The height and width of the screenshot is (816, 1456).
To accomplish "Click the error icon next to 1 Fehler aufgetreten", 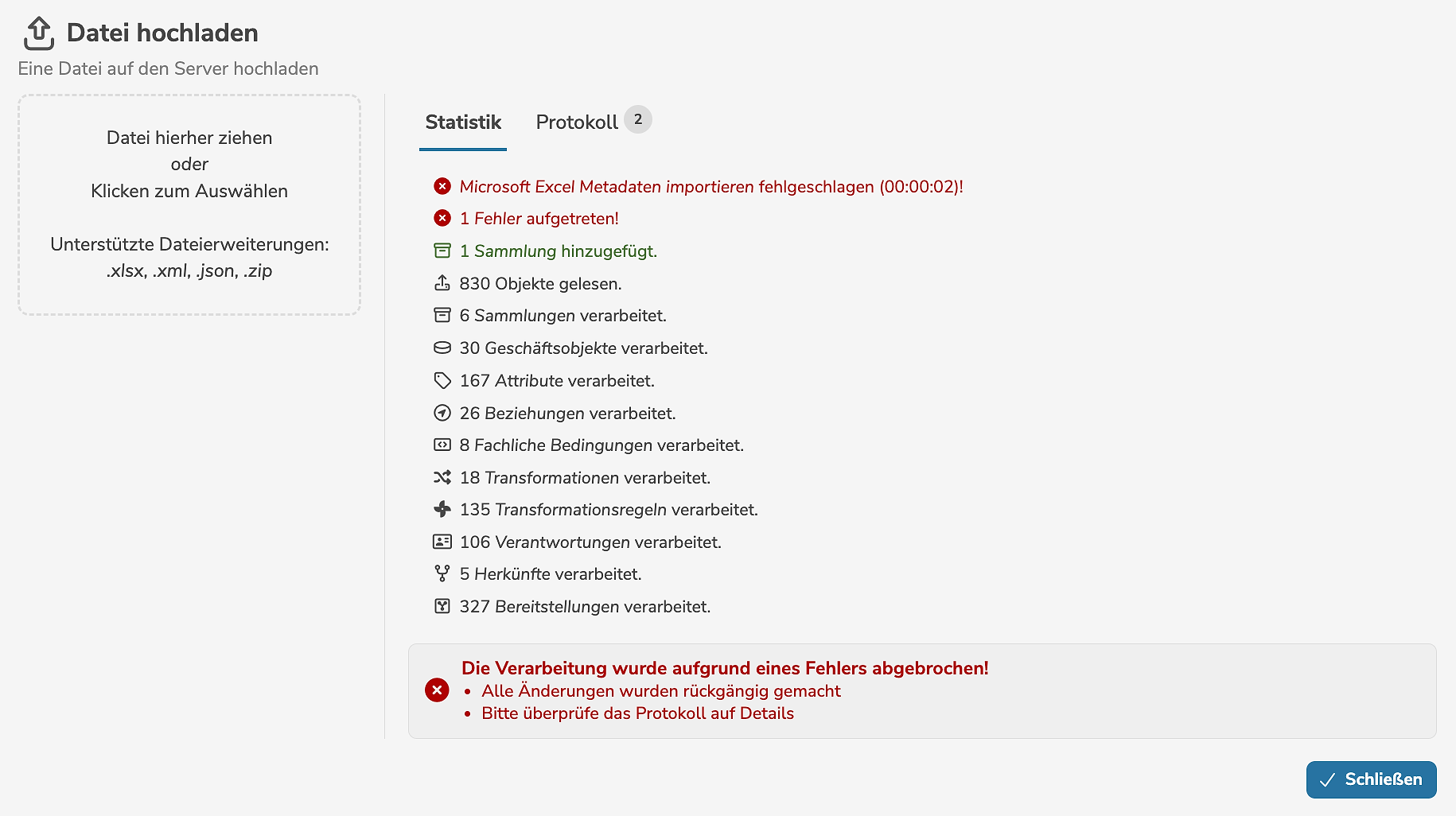I will coord(442,218).
